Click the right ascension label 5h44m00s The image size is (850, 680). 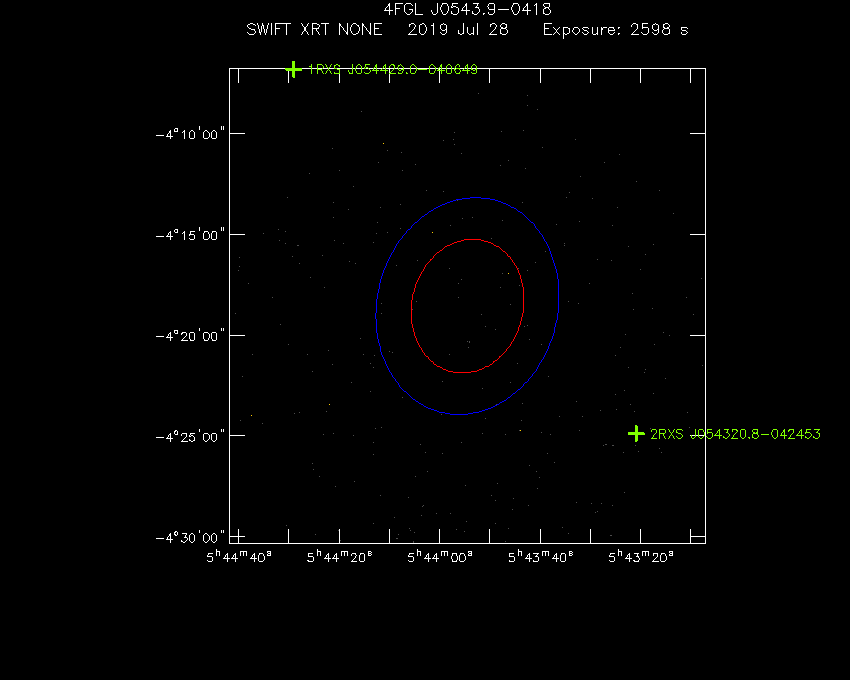pyautogui.click(x=440, y=557)
